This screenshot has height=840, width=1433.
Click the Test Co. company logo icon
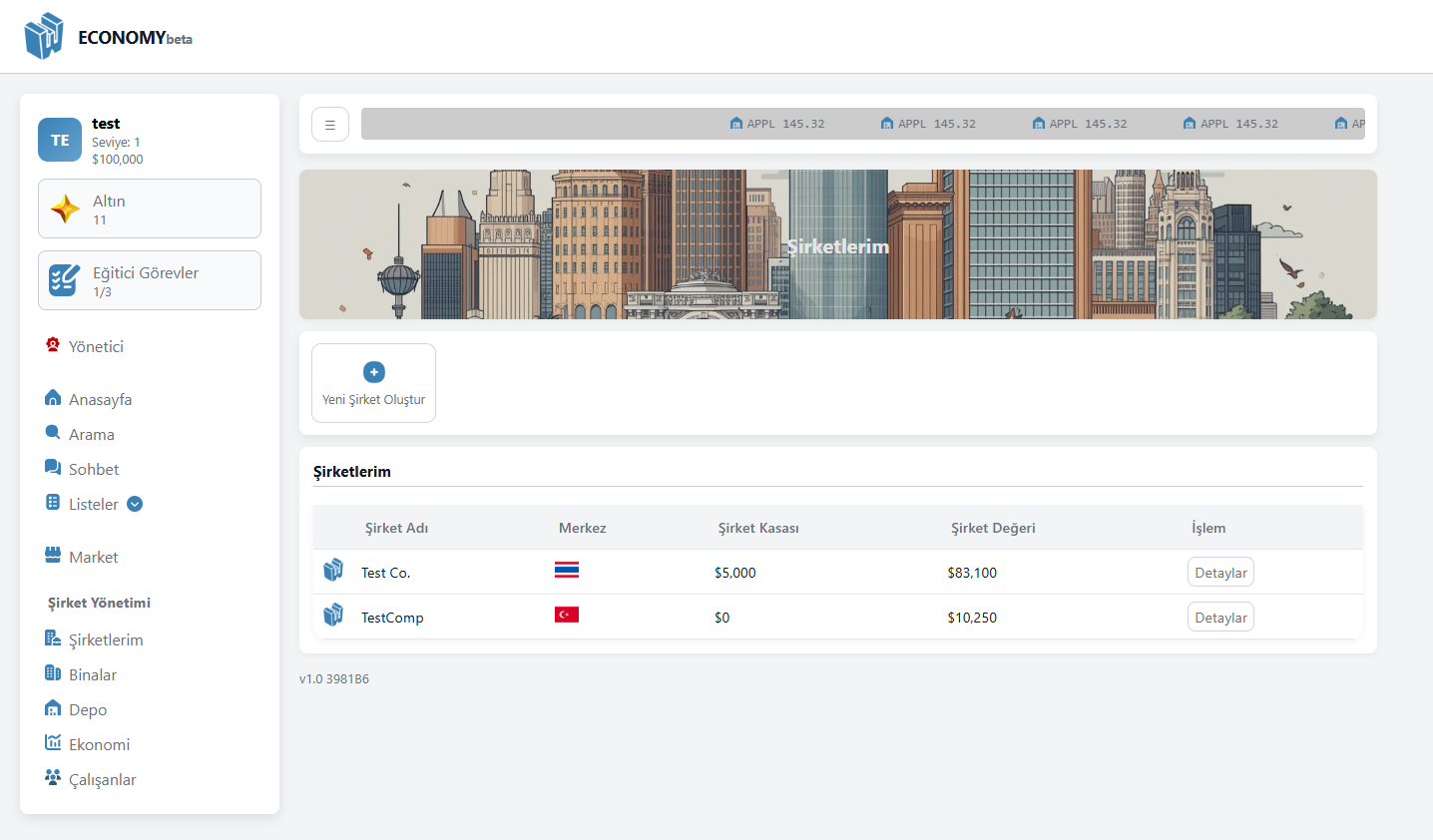[333, 570]
